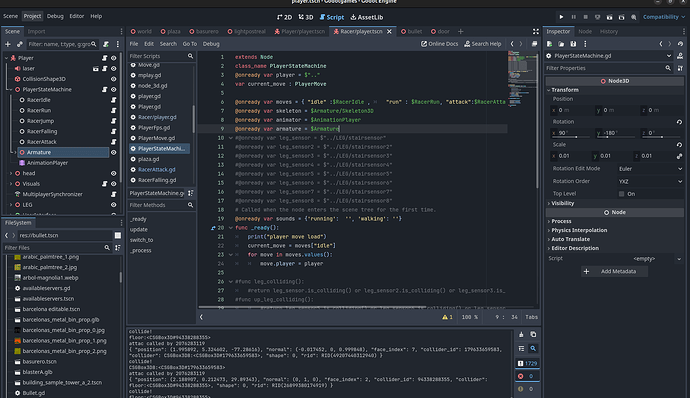690x398 pixels.
Task: Click the remote debug deploy icon
Action: tap(597, 17)
